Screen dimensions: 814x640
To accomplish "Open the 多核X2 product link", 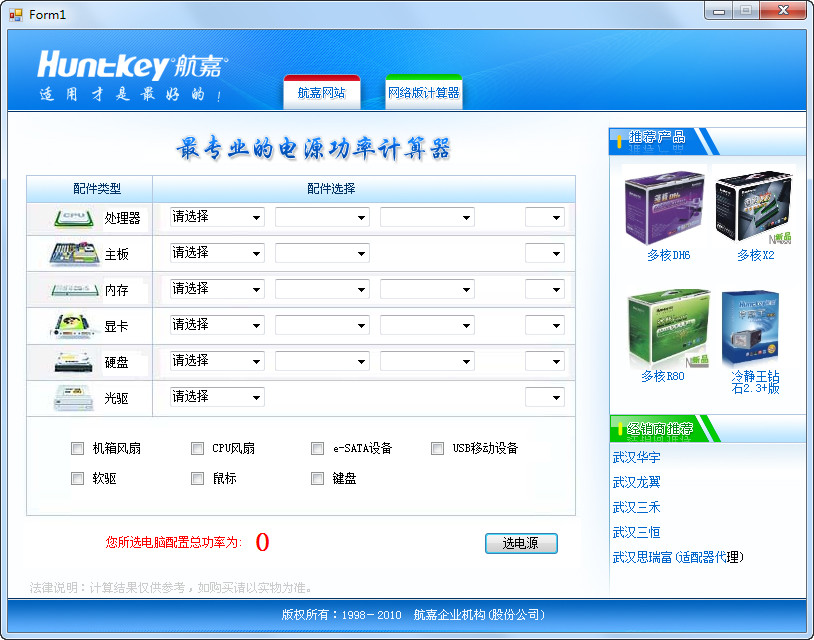I will coord(756,255).
